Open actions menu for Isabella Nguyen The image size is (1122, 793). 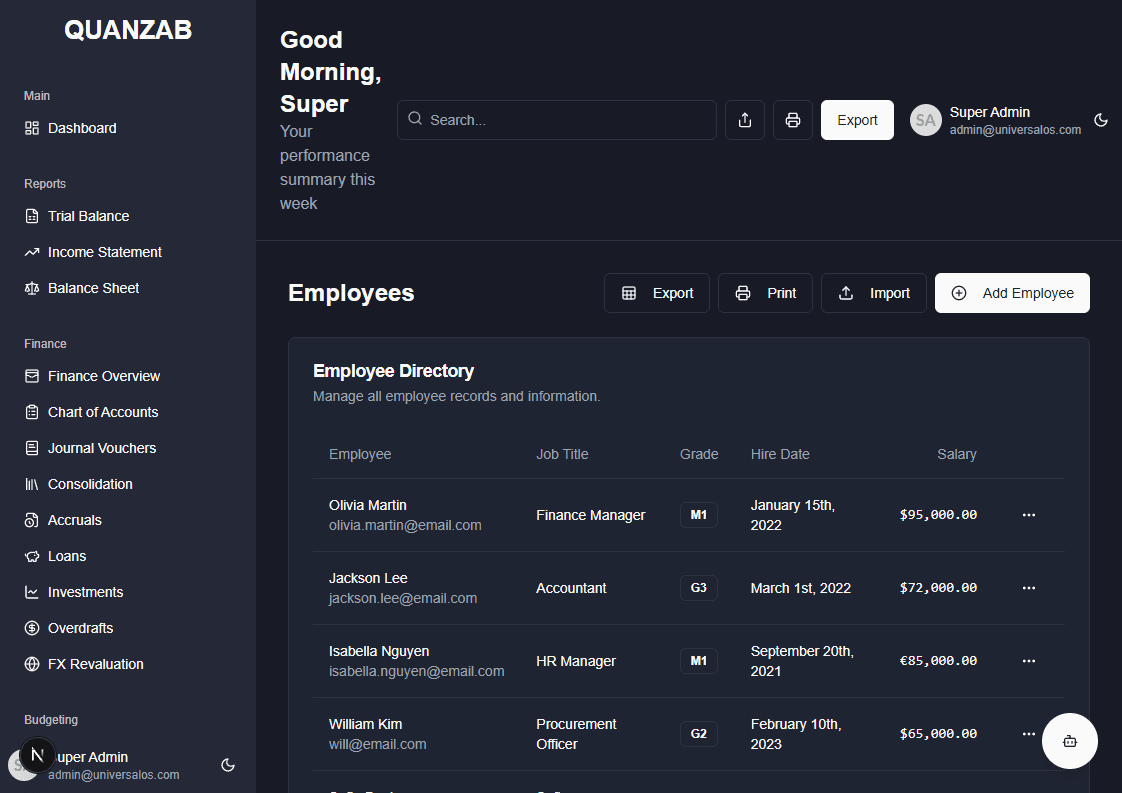click(x=1029, y=661)
